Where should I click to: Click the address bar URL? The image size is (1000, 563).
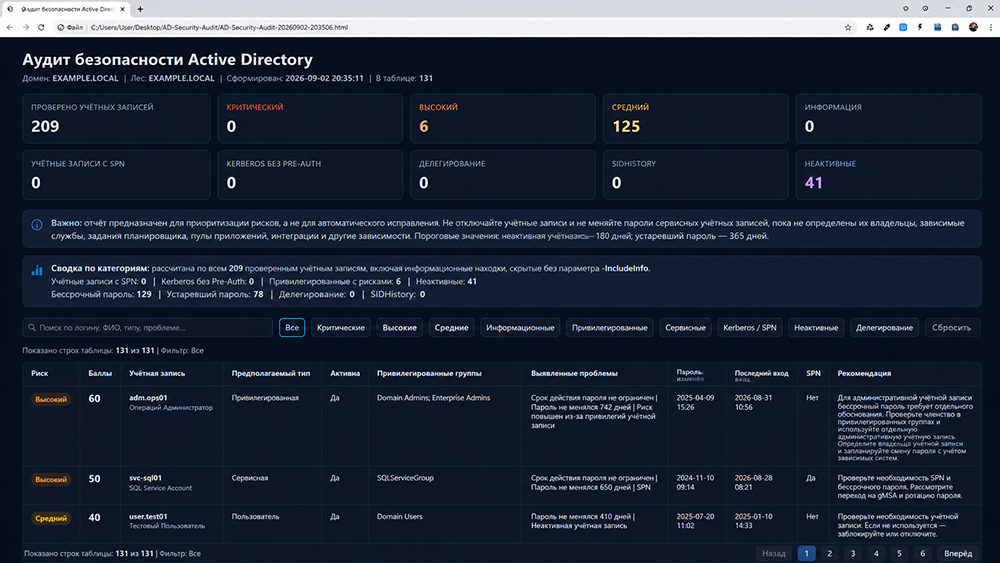[x=219, y=27]
